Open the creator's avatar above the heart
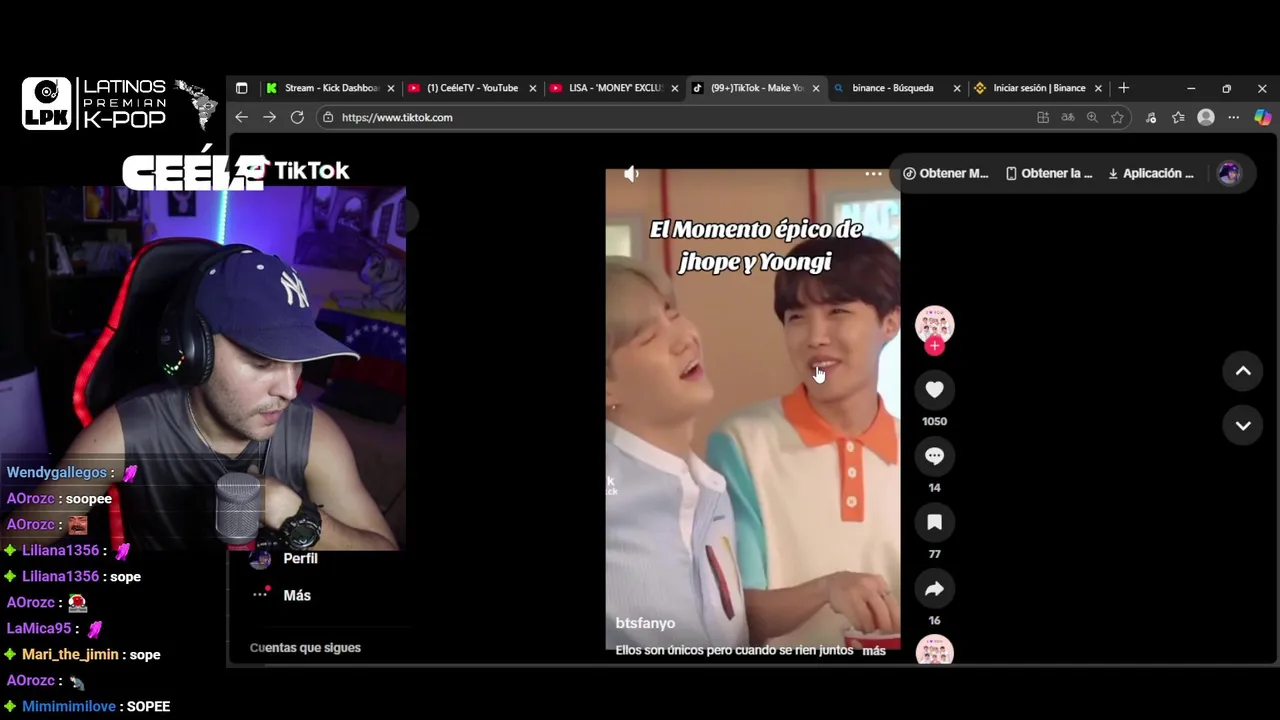 pos(934,325)
